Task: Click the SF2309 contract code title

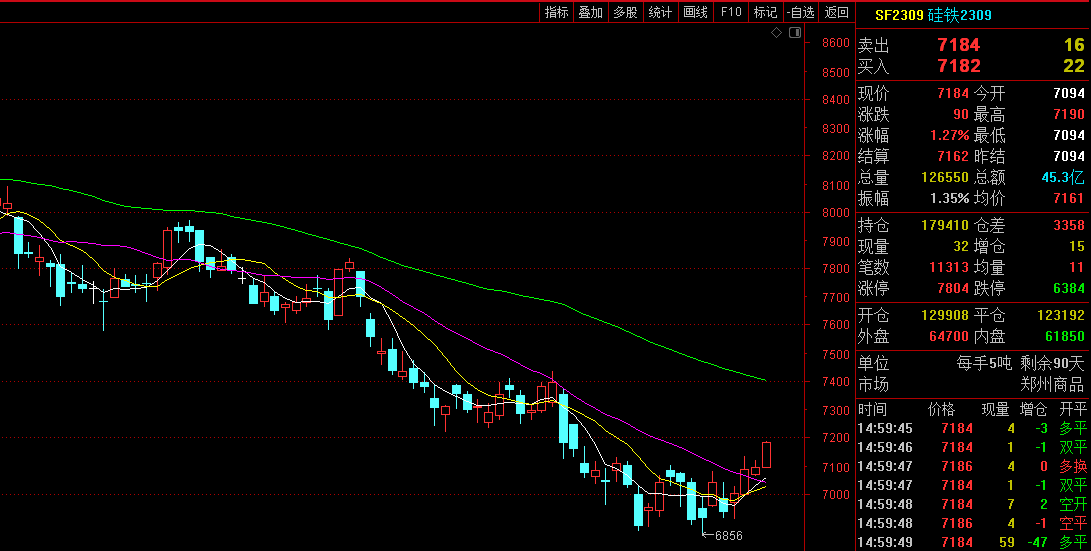Action: click(x=898, y=14)
